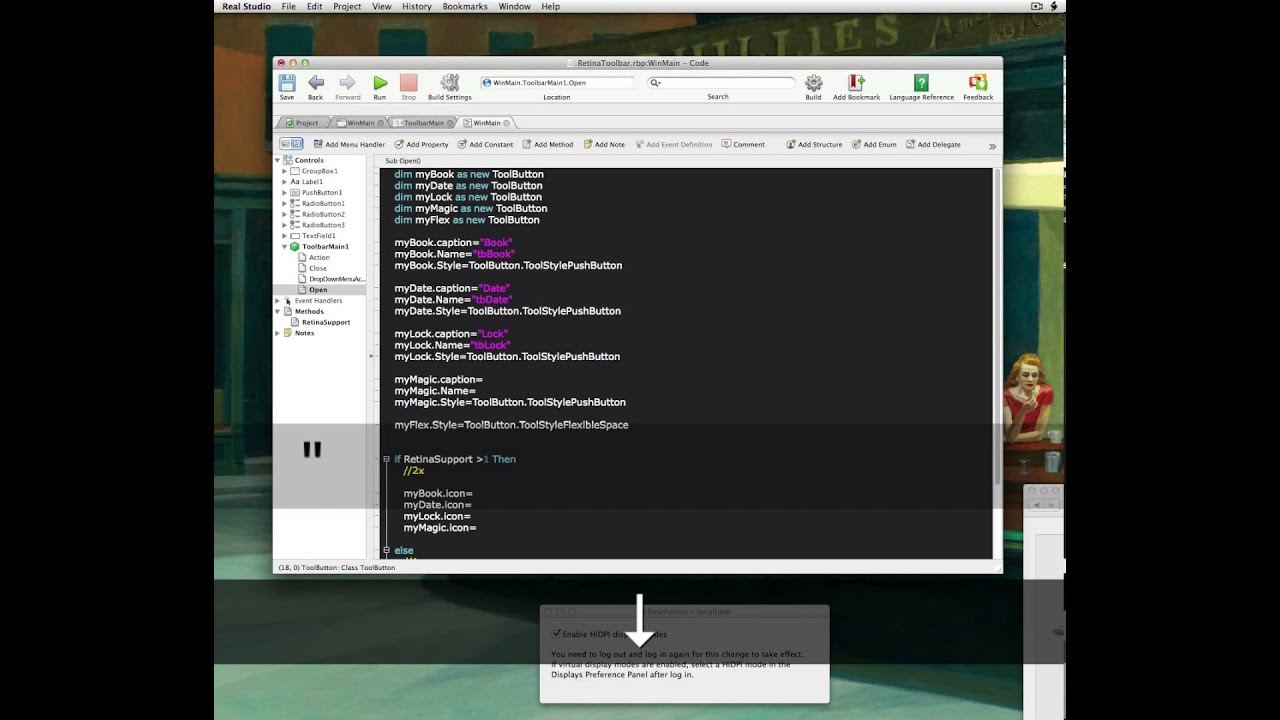Viewport: 1280px width, 720px height.
Task: Click Add Property in the editor toolbar
Action: pos(421,144)
